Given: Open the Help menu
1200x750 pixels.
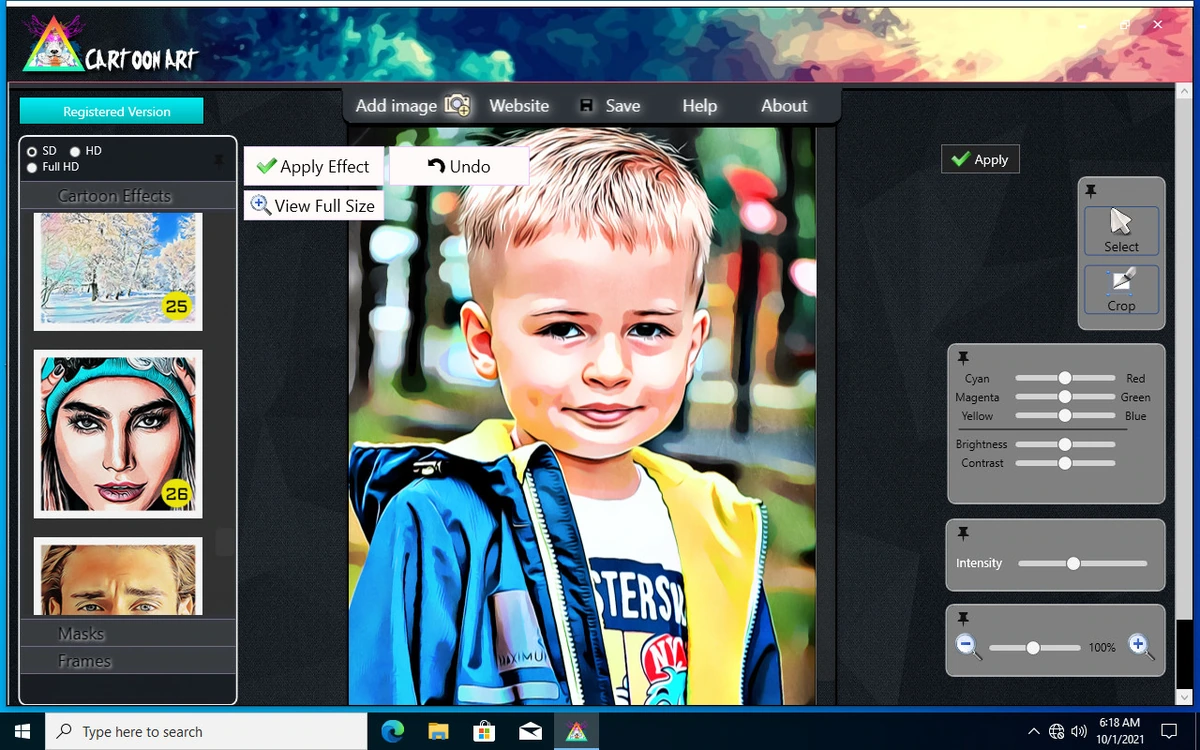Looking at the screenshot, I should (700, 105).
